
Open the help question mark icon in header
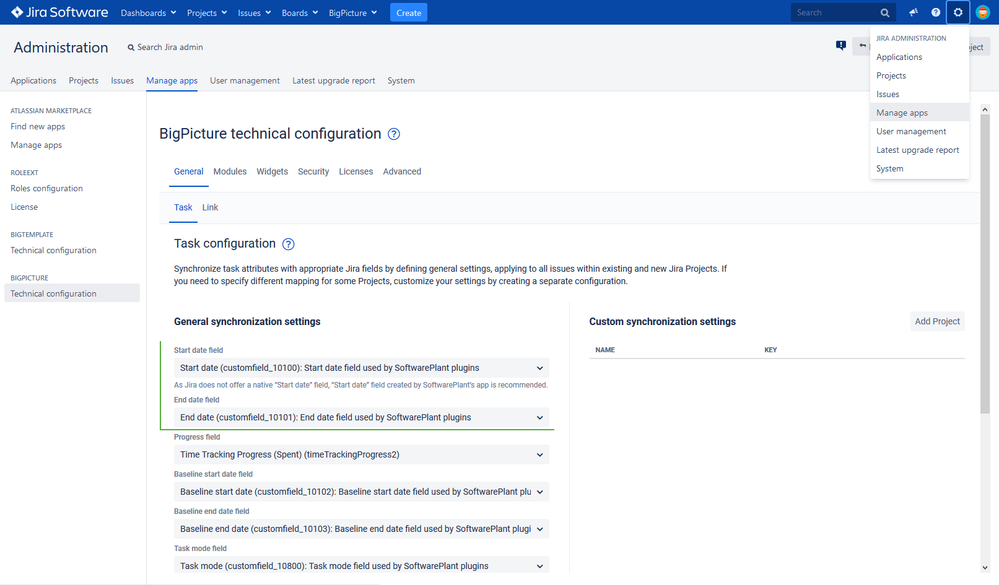(935, 12)
